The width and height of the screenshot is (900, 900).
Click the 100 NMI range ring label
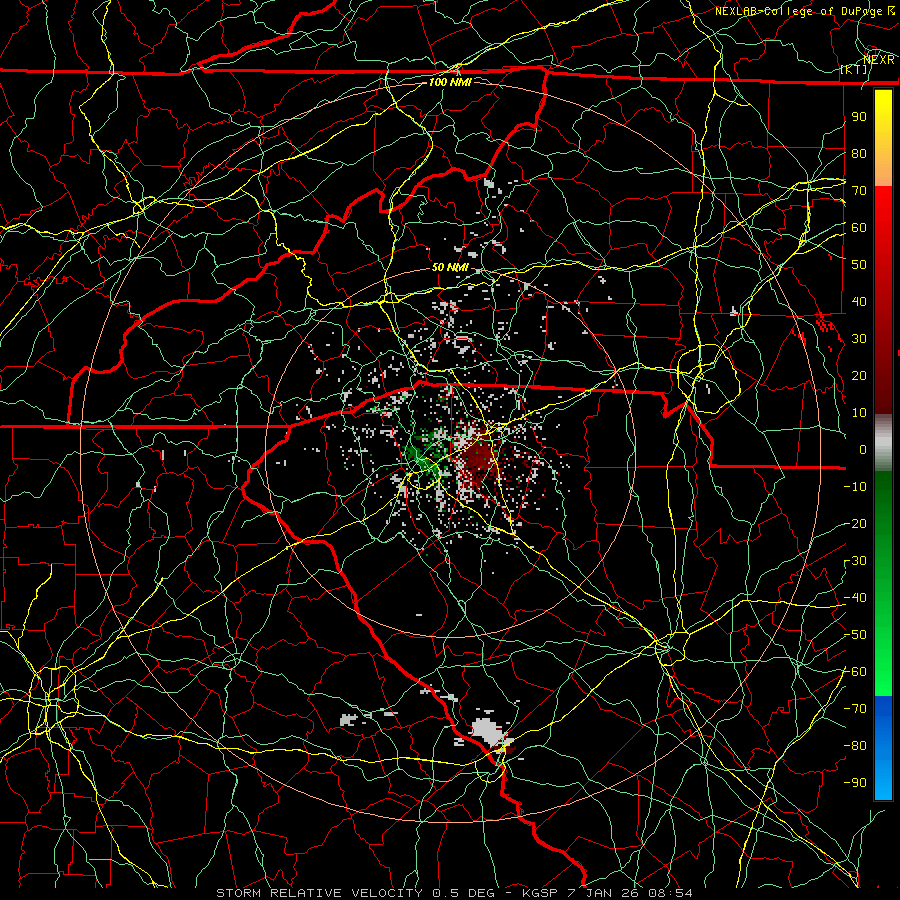pyautogui.click(x=450, y=82)
